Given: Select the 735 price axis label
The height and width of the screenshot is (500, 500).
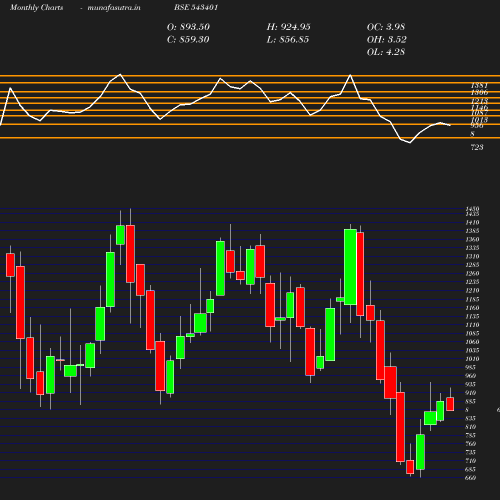Looking at the screenshot, I should pyautogui.click(x=471, y=452).
